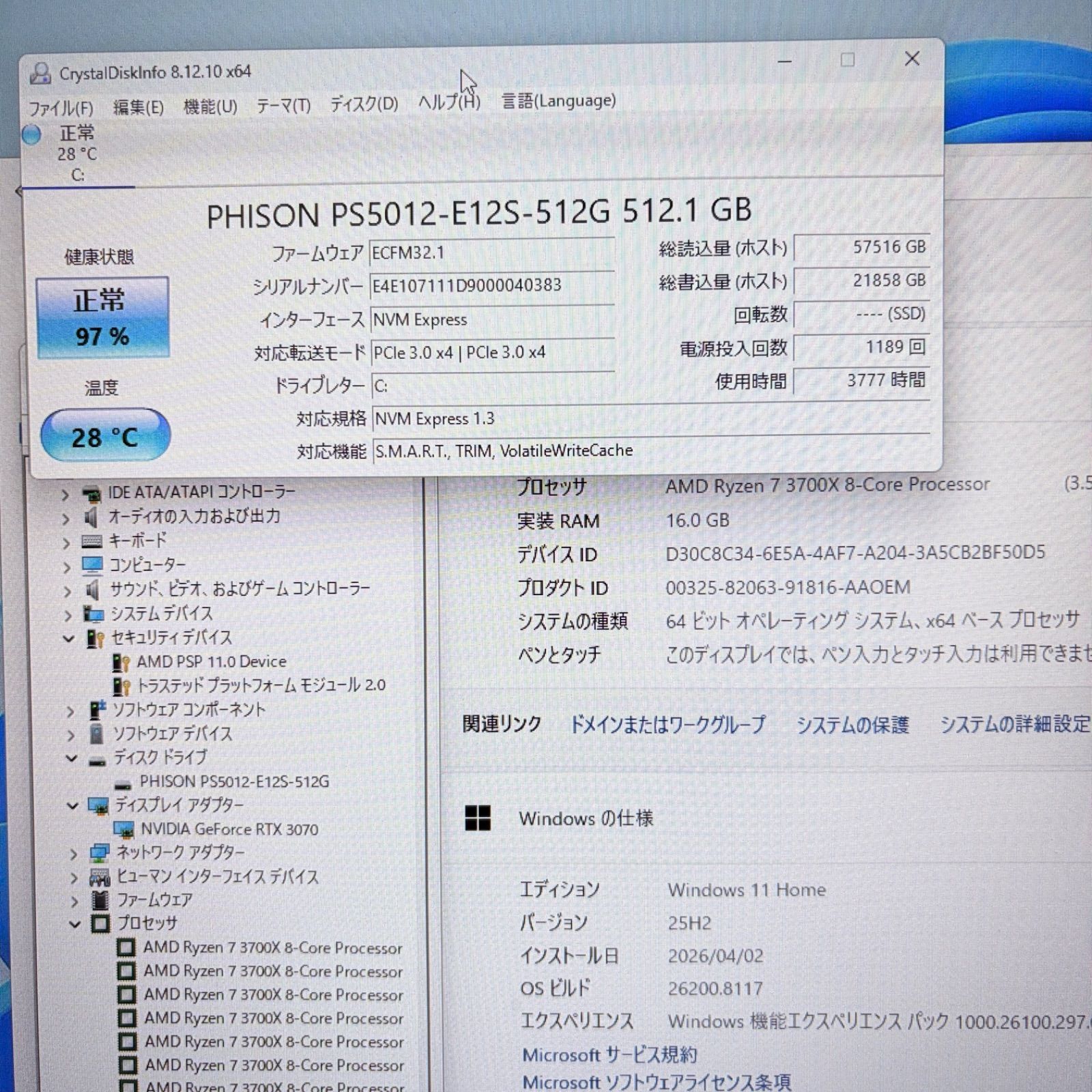Click the ディスプレイ アダプター icon

pos(99,807)
